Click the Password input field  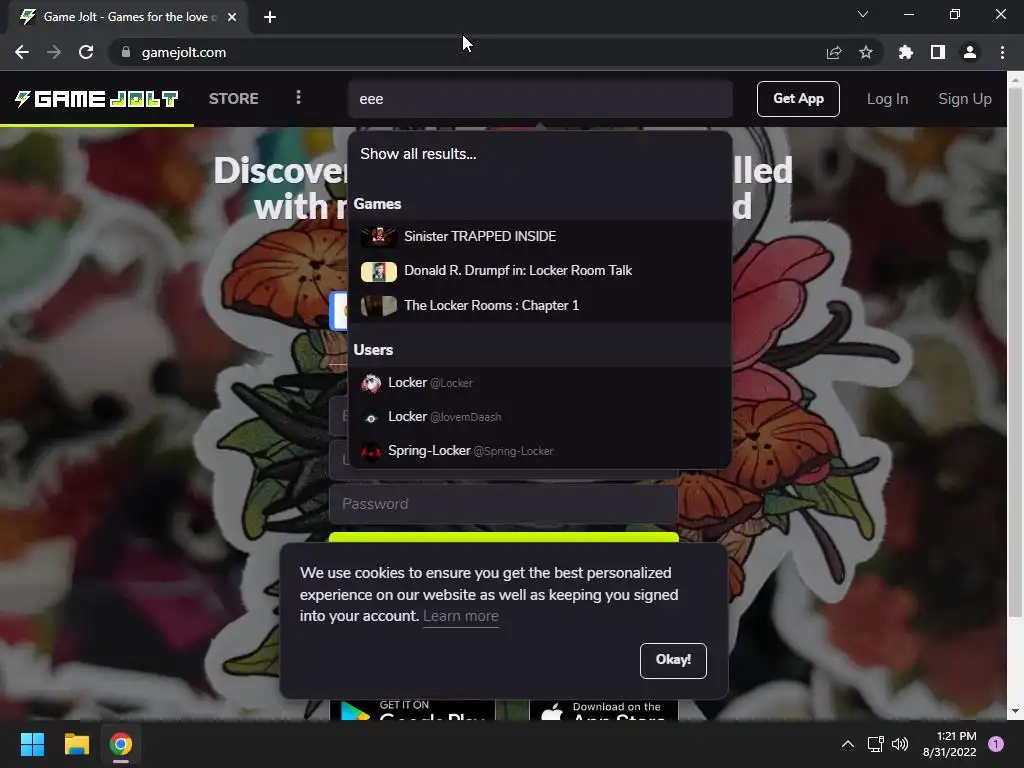coord(504,504)
